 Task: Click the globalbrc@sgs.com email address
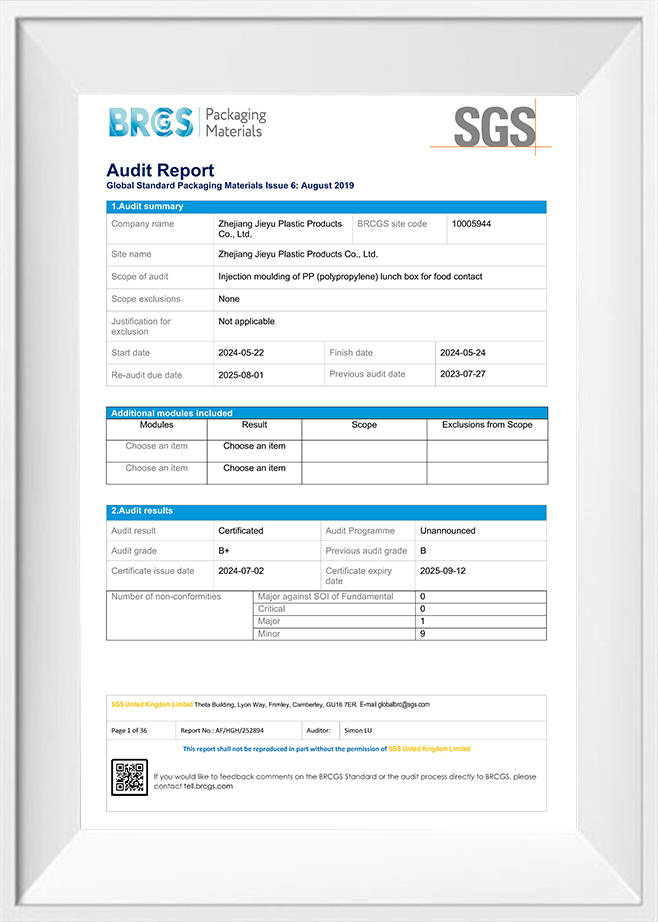403,704
